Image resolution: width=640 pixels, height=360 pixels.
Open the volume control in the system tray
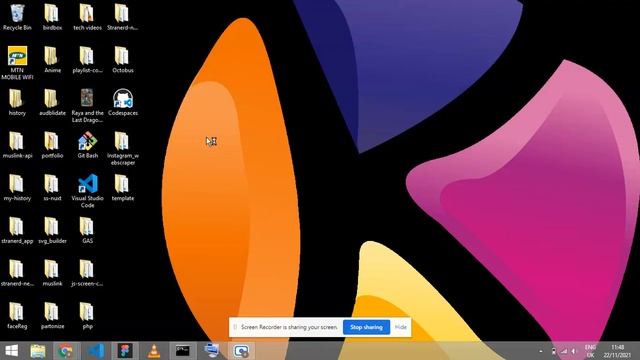(574, 351)
